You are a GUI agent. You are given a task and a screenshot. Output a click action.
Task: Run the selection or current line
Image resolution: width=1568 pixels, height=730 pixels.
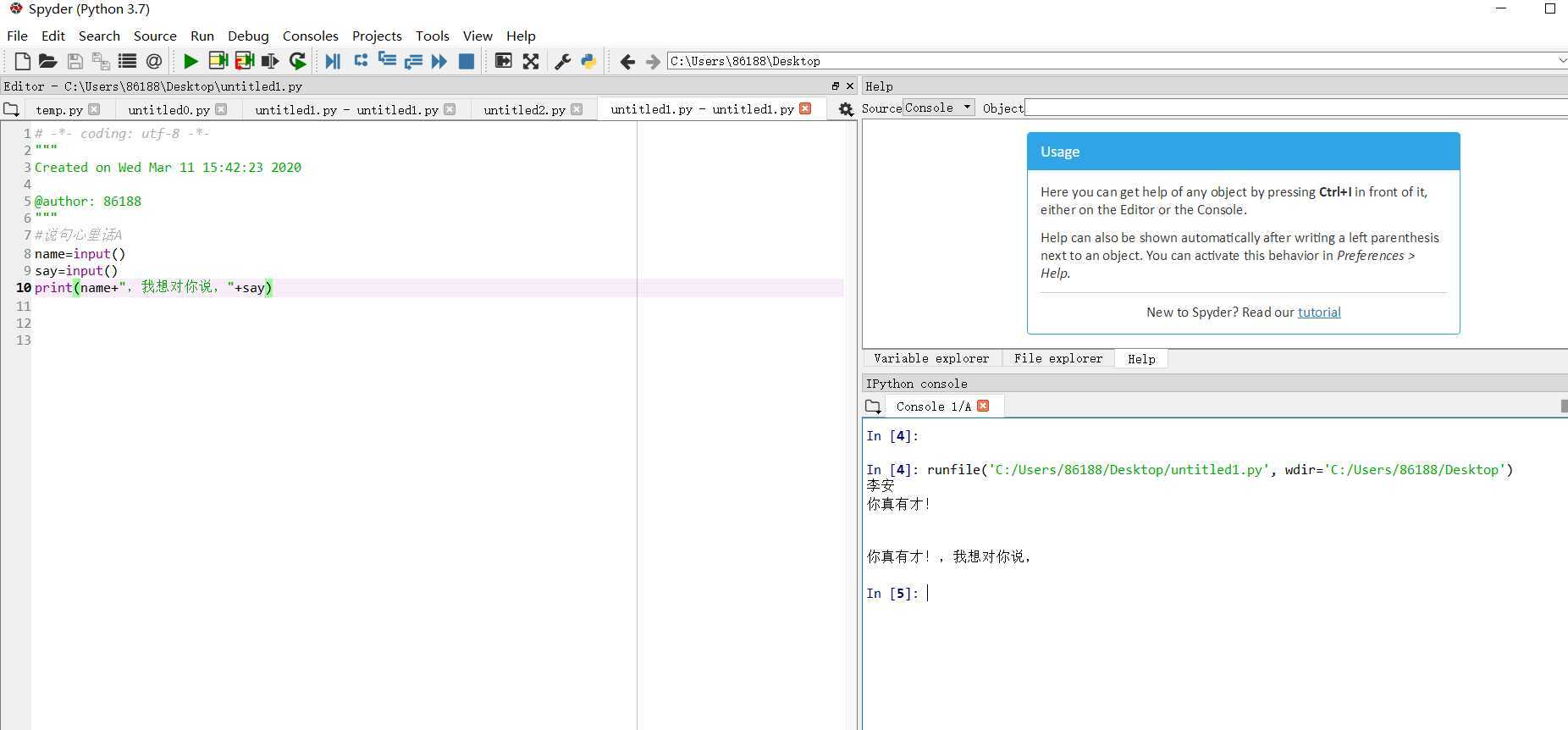point(270,61)
